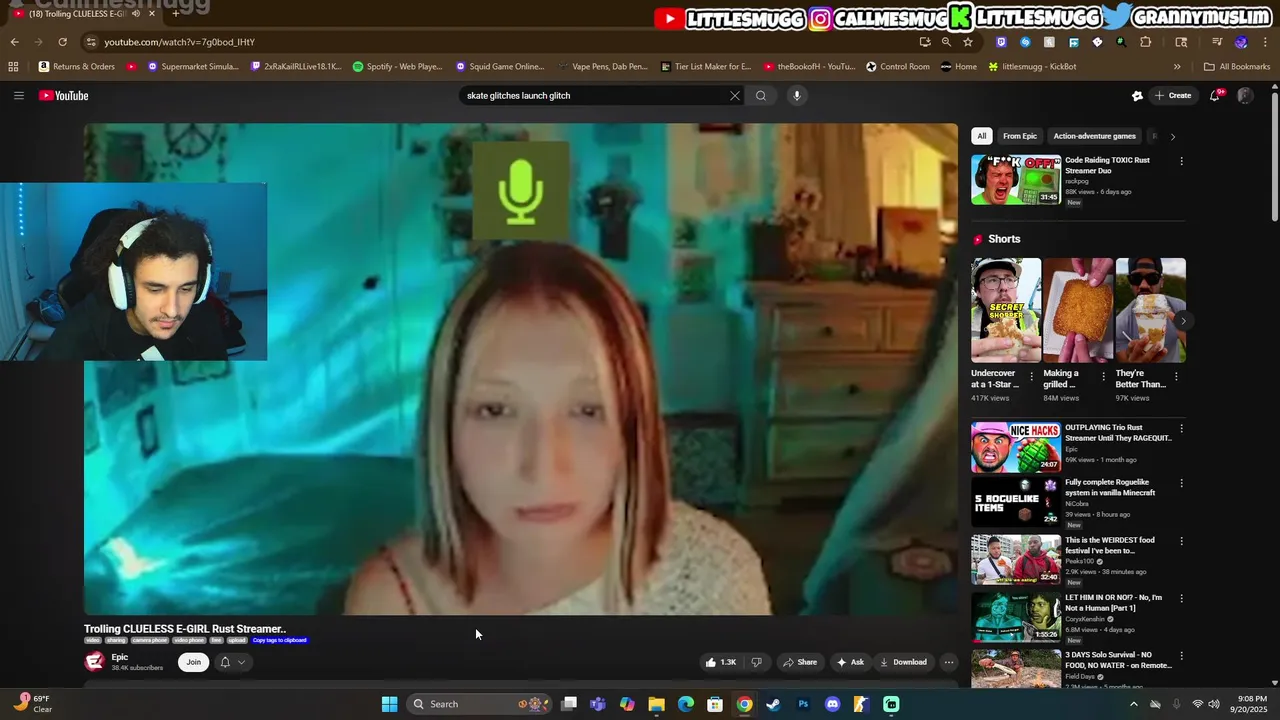Open the Spotify - Web Player bookmark
The image size is (1280, 720).
tap(397, 67)
